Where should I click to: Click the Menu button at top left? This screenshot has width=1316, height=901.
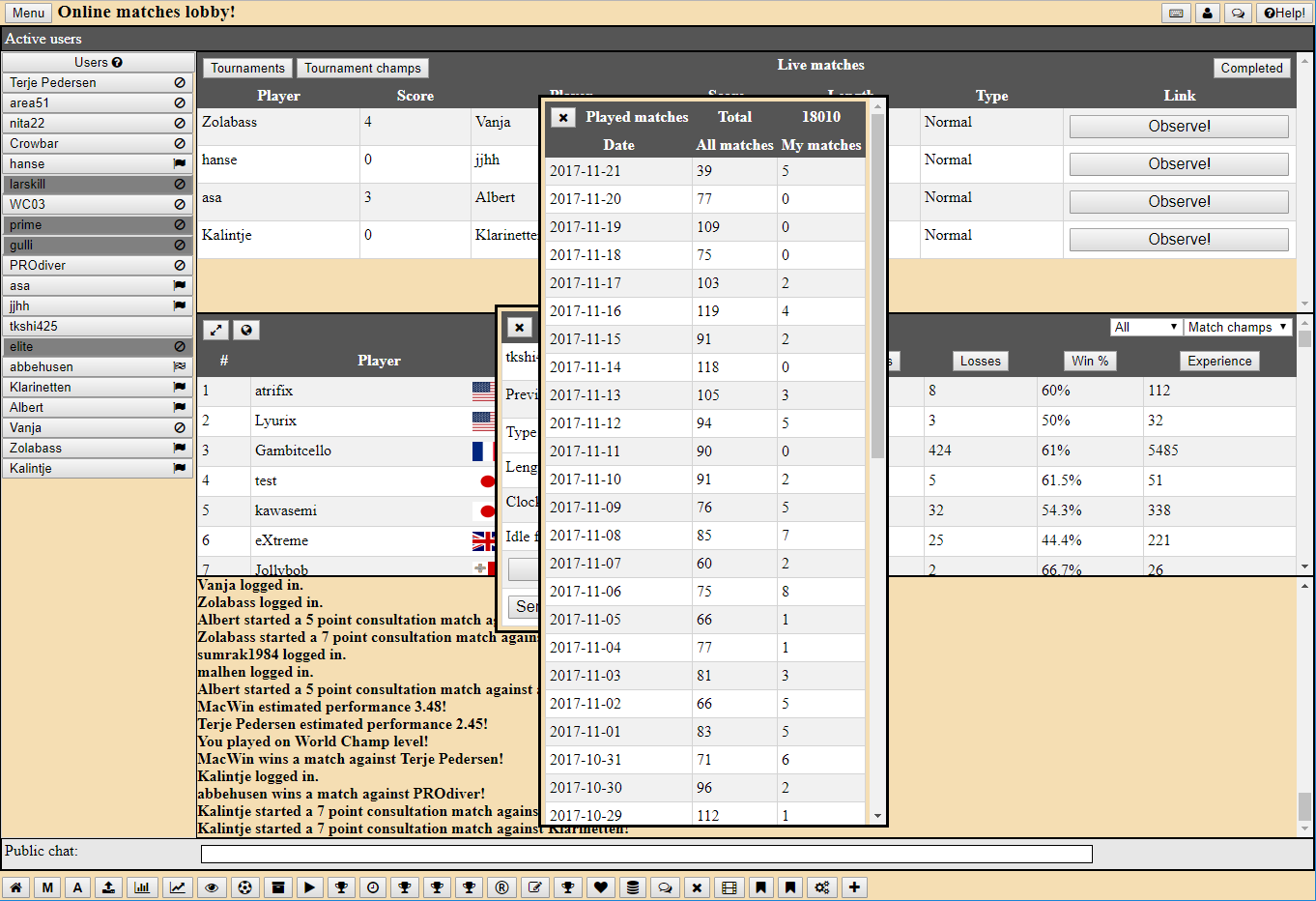coord(28,13)
